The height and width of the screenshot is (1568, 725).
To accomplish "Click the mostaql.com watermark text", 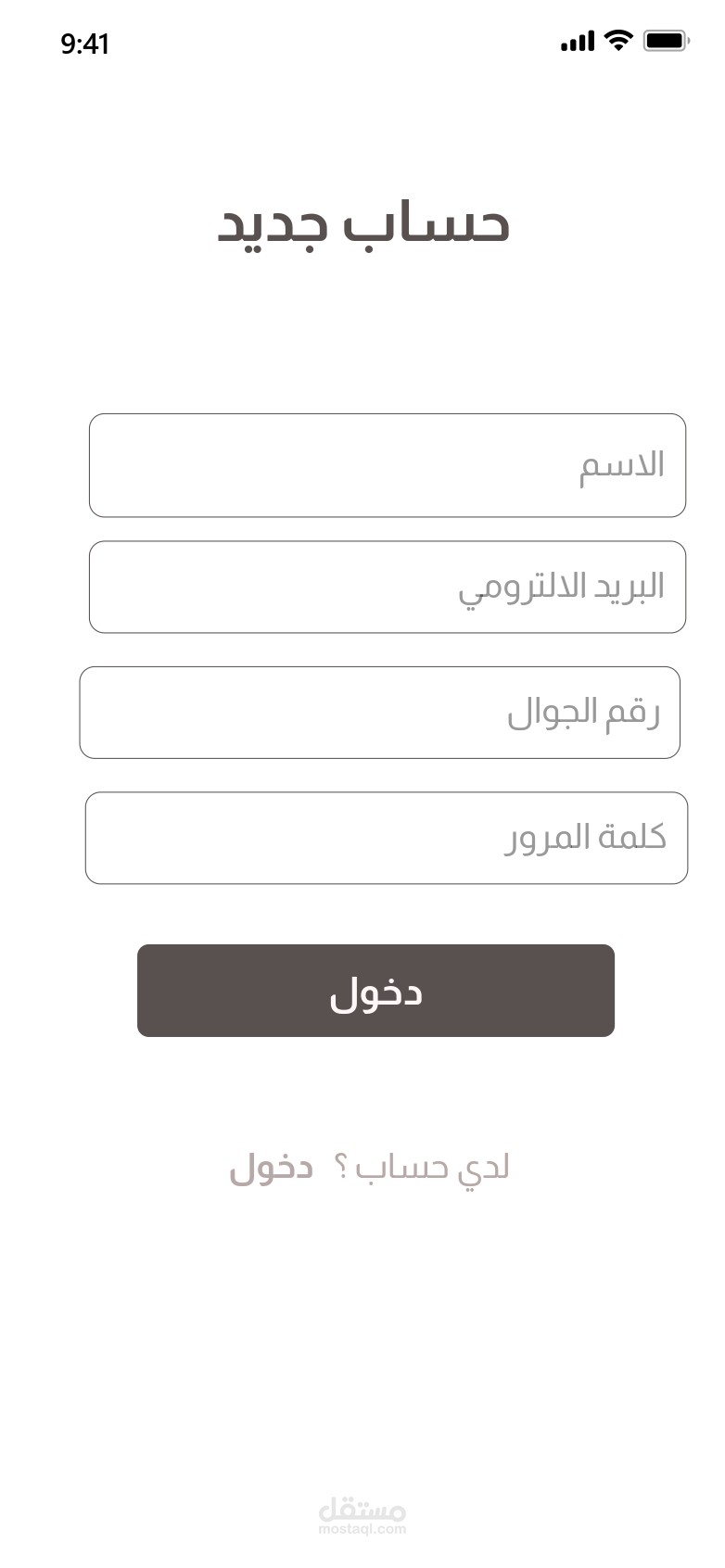I will (362, 1529).
